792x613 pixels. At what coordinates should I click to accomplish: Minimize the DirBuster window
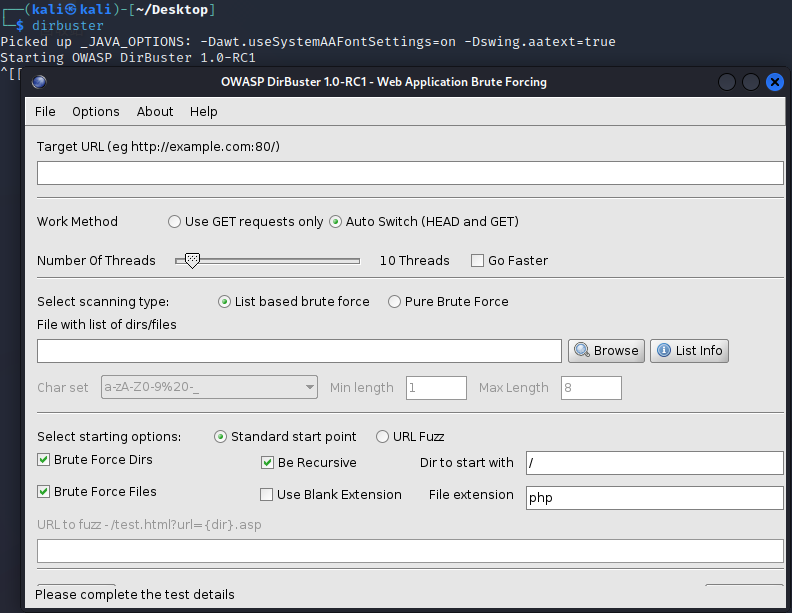point(726,82)
